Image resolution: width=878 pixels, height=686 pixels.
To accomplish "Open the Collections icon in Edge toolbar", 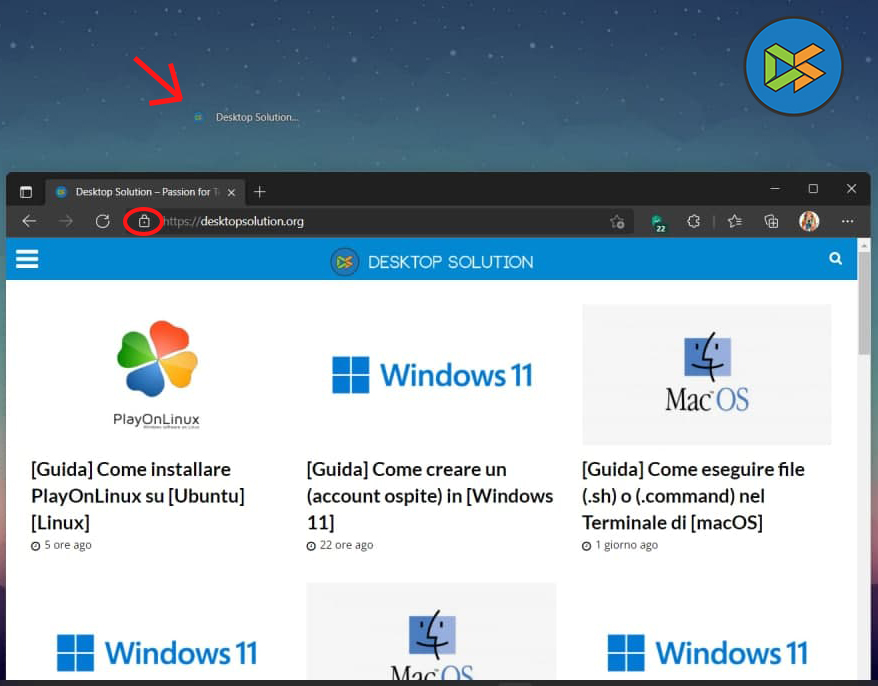I will coord(771,221).
